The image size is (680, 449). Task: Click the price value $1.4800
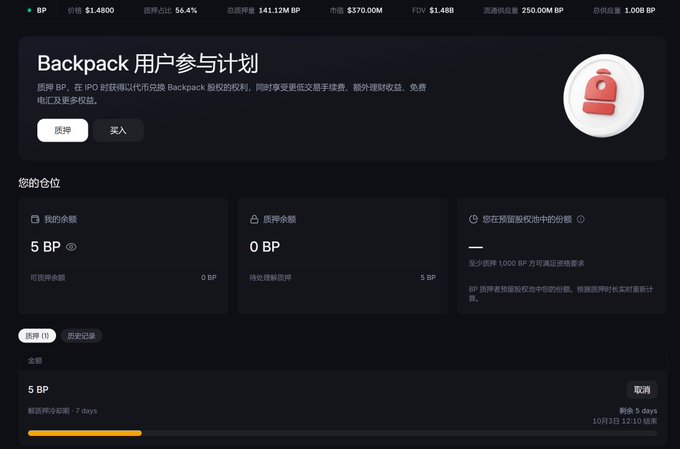[x=100, y=10]
